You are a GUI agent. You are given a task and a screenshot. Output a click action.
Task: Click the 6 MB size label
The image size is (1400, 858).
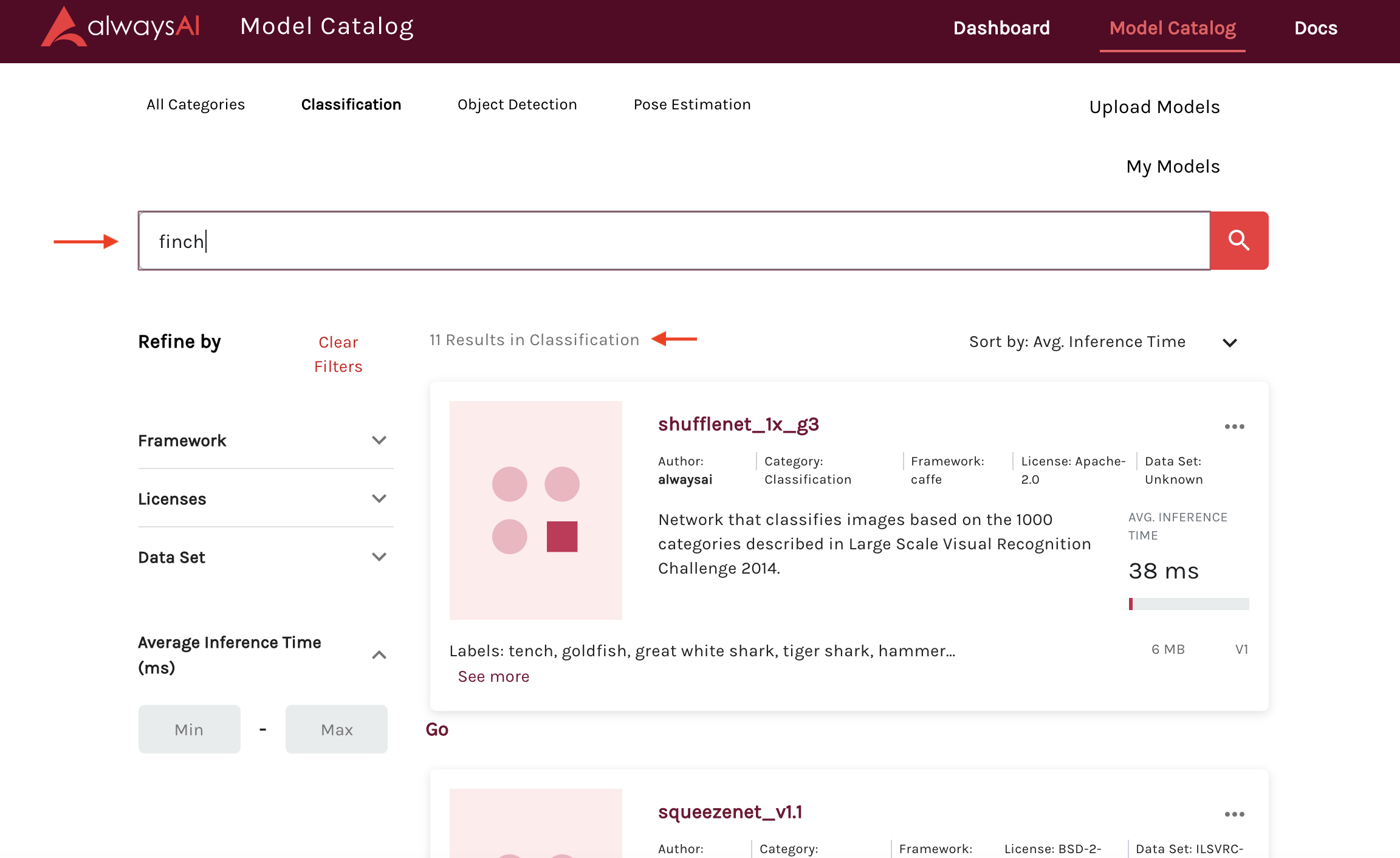pos(1168,650)
